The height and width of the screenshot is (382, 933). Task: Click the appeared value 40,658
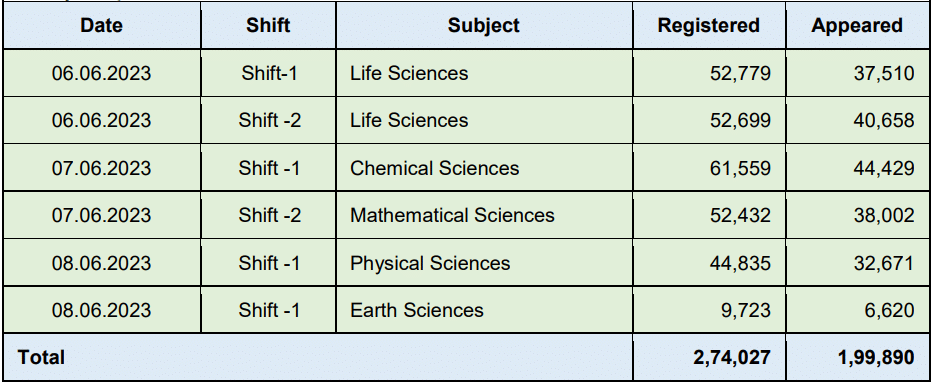tap(884, 121)
